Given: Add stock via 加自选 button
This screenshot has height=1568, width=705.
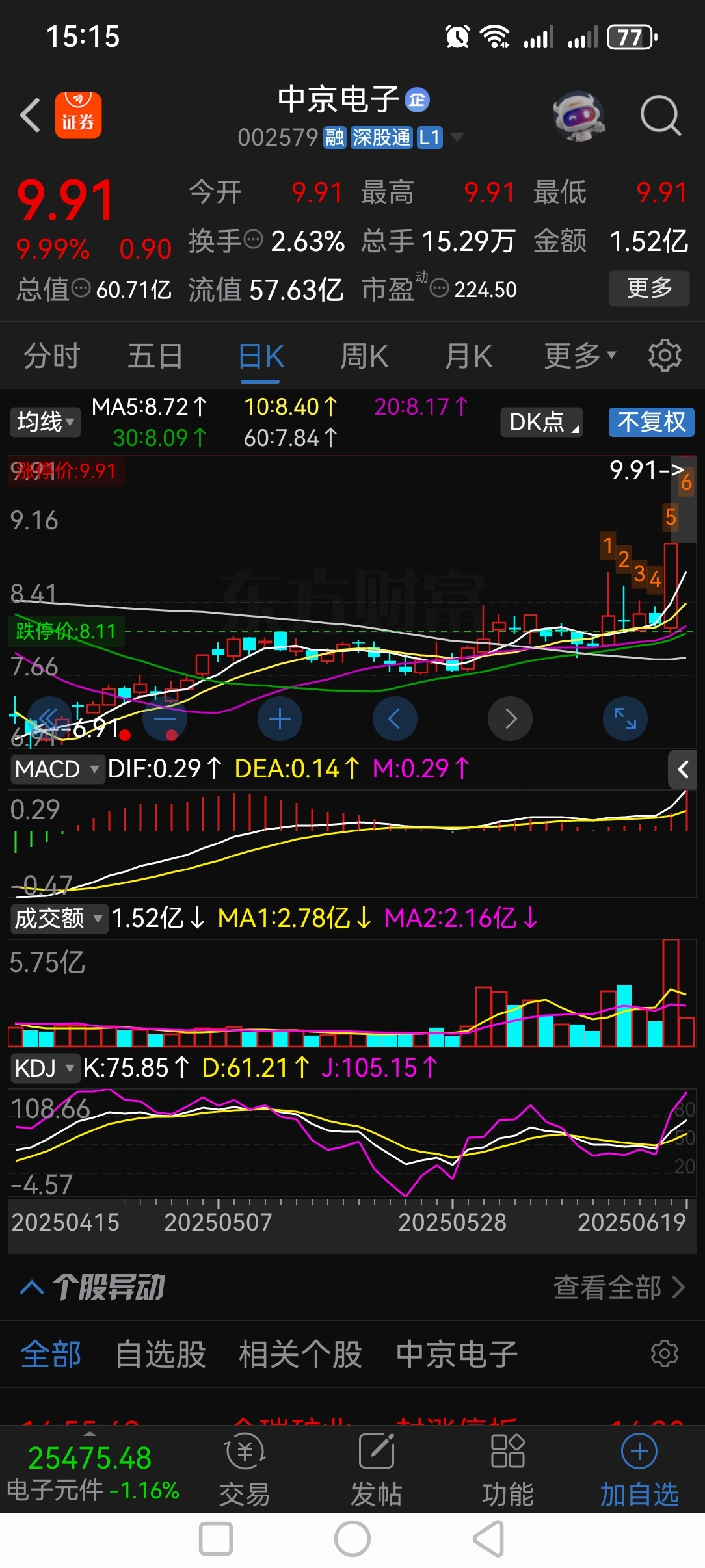Looking at the screenshot, I should [639, 1471].
